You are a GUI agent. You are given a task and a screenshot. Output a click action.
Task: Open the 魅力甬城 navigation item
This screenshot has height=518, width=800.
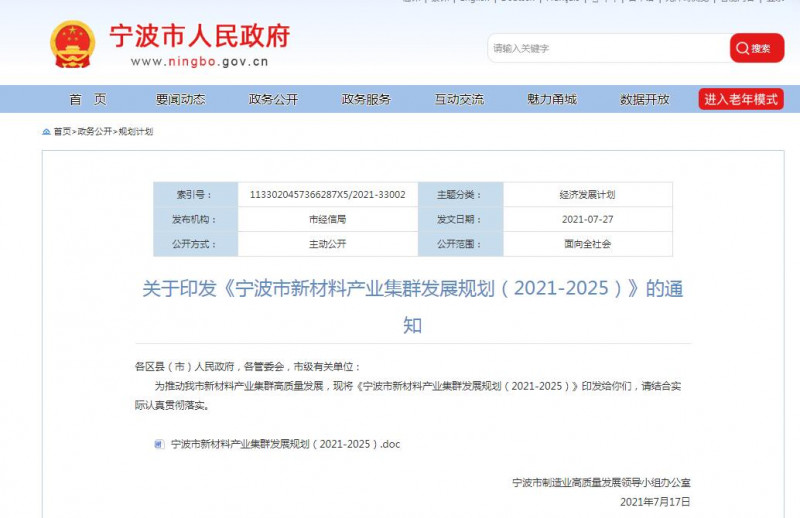pos(552,99)
